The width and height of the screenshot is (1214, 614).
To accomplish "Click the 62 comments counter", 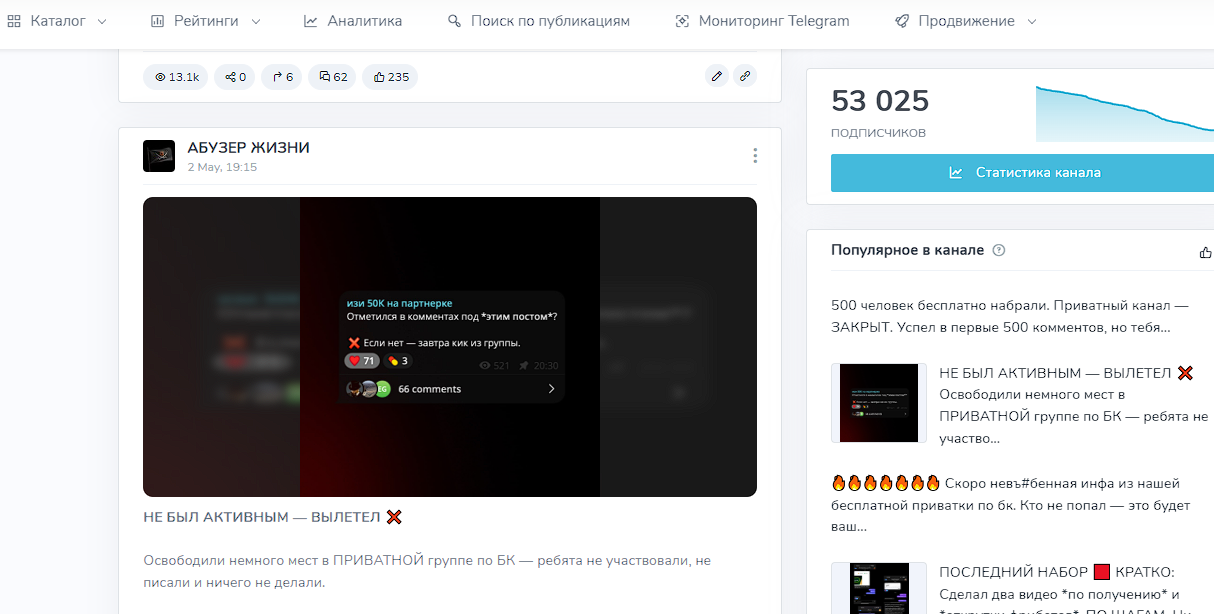I will pyautogui.click(x=333, y=77).
